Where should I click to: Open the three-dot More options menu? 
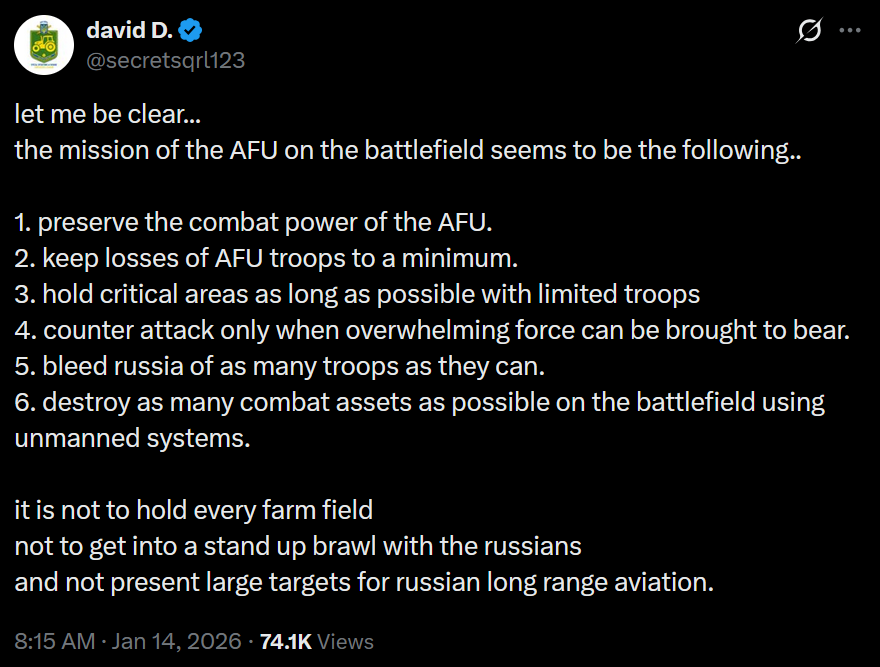pyautogui.click(x=850, y=30)
